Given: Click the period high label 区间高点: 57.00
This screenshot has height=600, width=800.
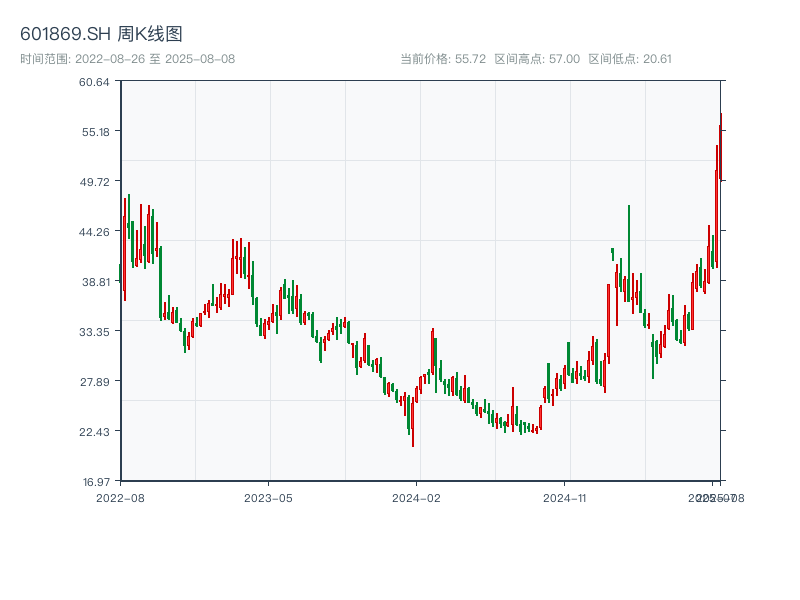Looking at the screenshot, I should pos(537,59).
